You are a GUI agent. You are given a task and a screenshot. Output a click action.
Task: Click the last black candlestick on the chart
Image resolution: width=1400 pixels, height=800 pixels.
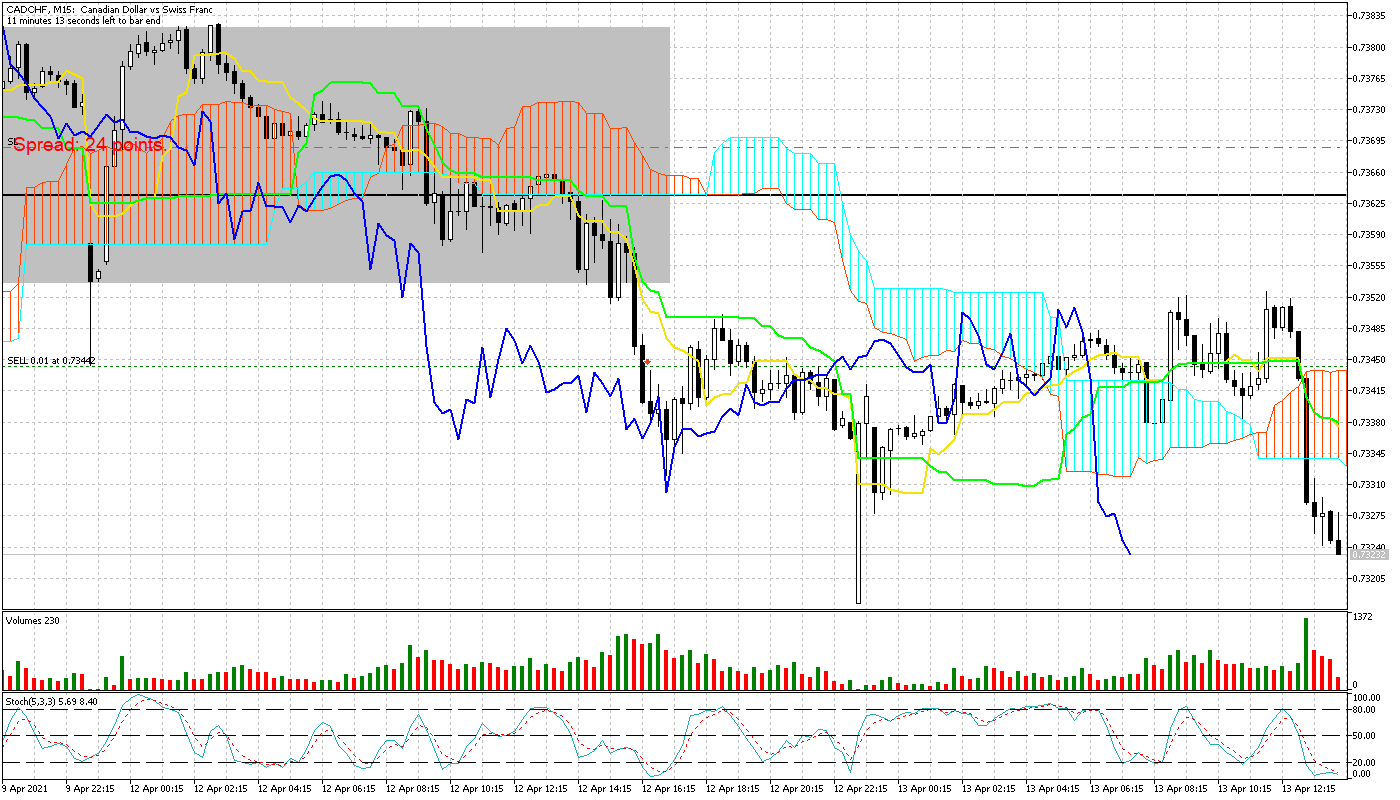[x=1339, y=546]
